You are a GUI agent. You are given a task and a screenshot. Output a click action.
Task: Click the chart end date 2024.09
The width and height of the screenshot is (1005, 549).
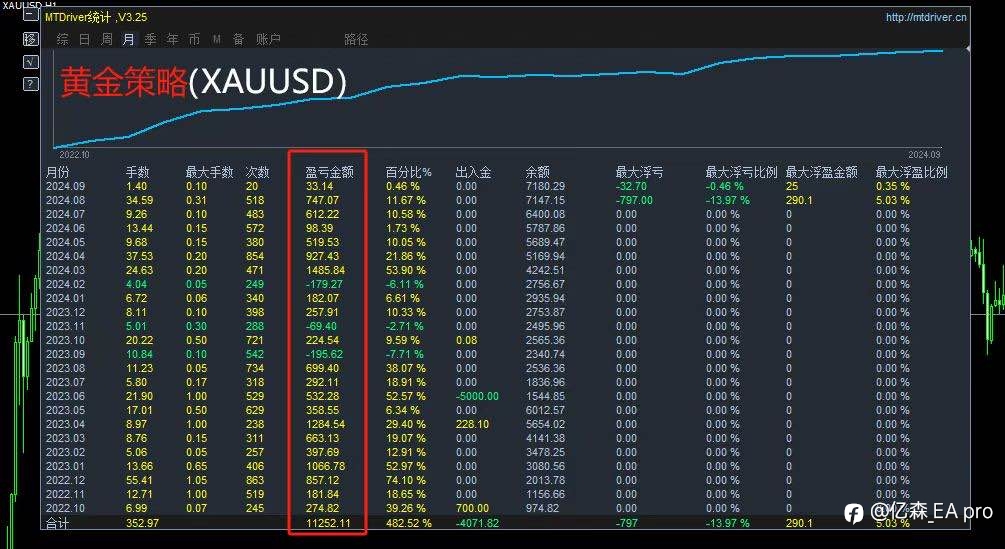tap(924, 154)
